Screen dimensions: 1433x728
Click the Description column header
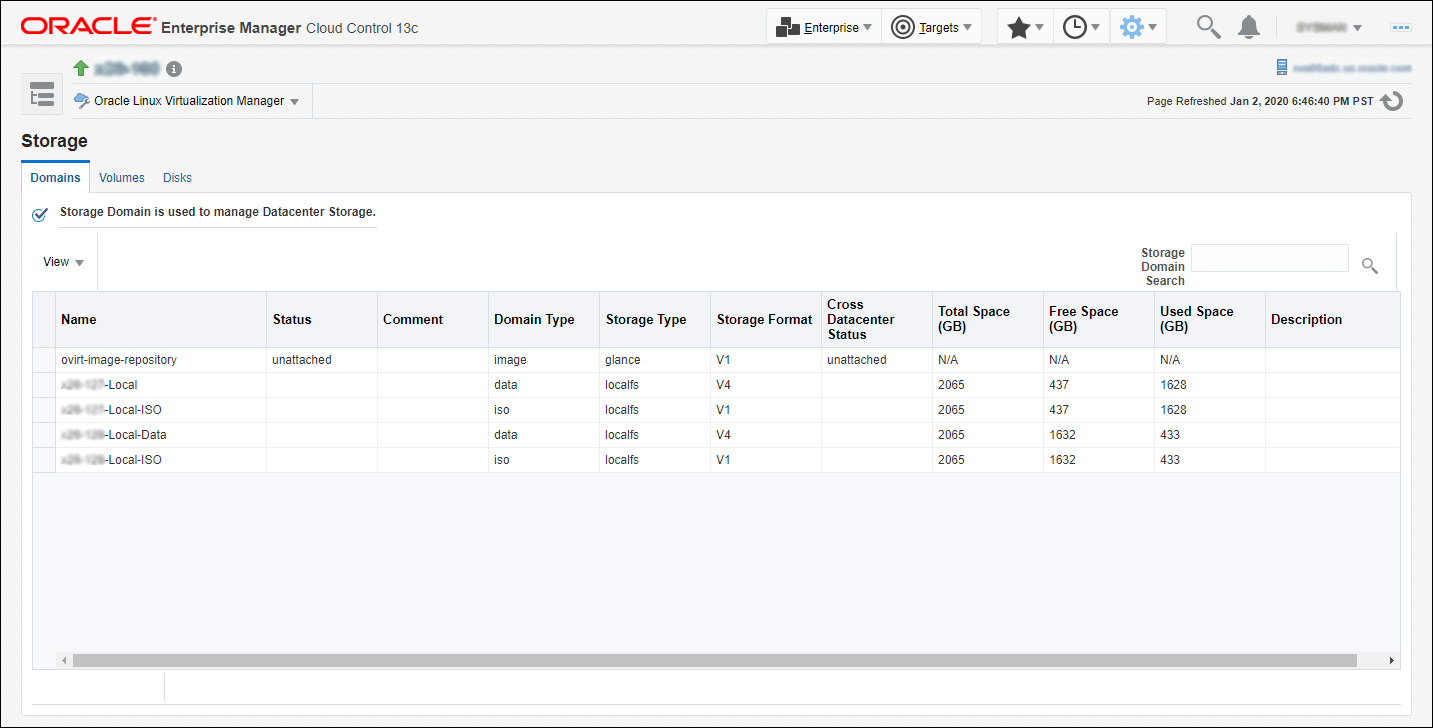pyautogui.click(x=1332, y=320)
